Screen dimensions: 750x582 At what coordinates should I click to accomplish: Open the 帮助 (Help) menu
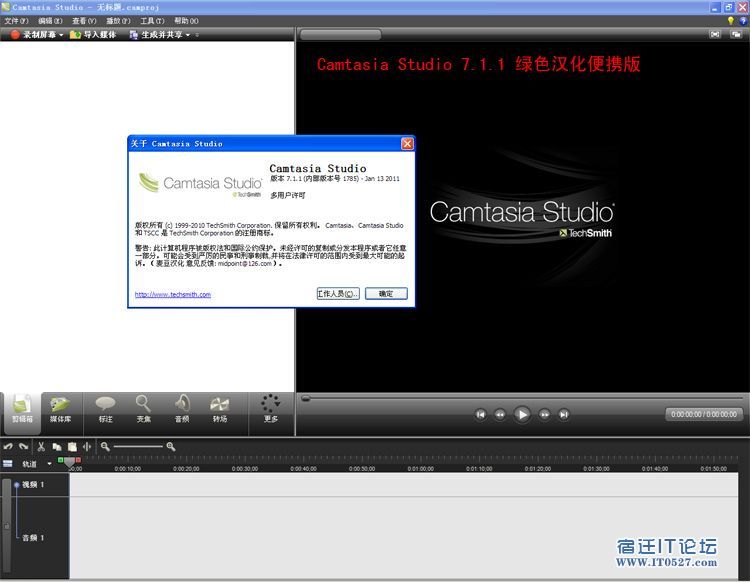[x=186, y=21]
